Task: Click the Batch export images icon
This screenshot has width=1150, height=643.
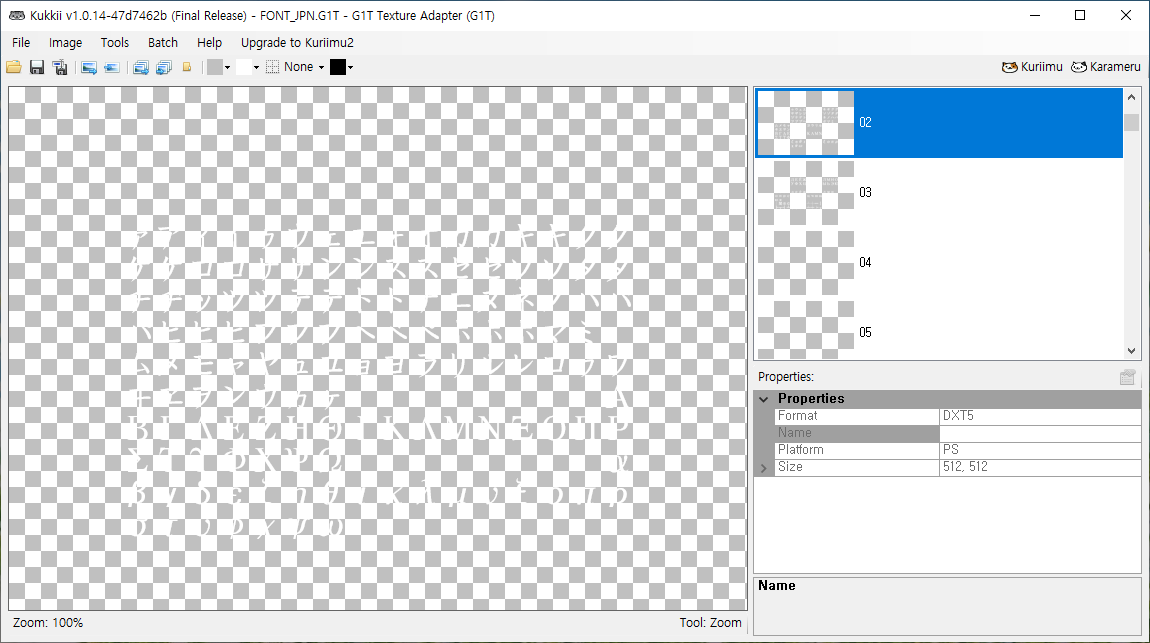Action: point(140,67)
